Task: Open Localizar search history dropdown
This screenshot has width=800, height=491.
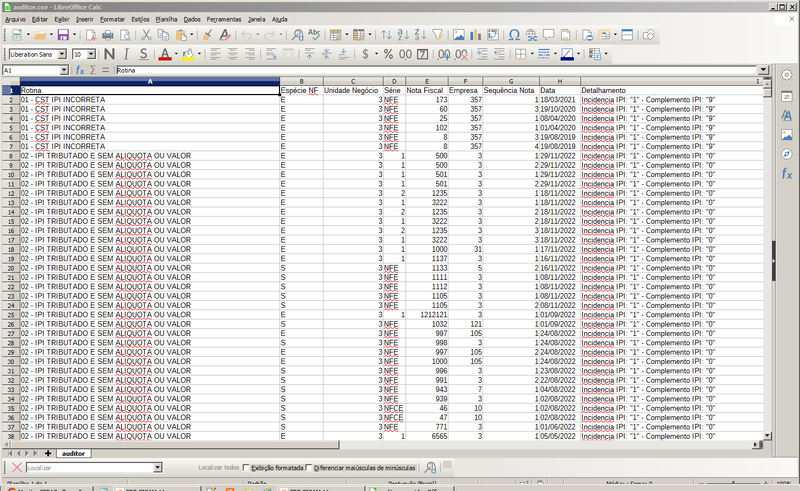Action: [x=158, y=468]
